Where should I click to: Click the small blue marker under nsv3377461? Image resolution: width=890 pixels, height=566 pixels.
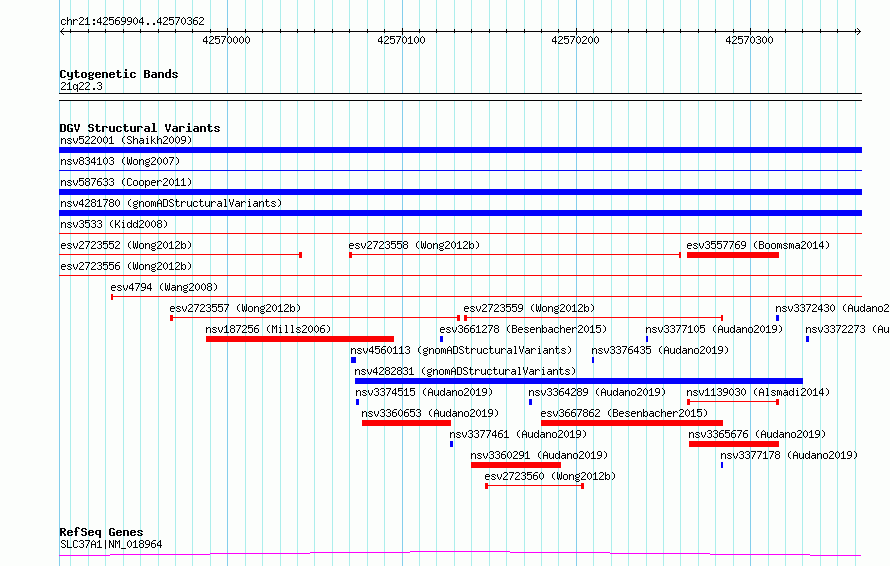(x=451, y=444)
